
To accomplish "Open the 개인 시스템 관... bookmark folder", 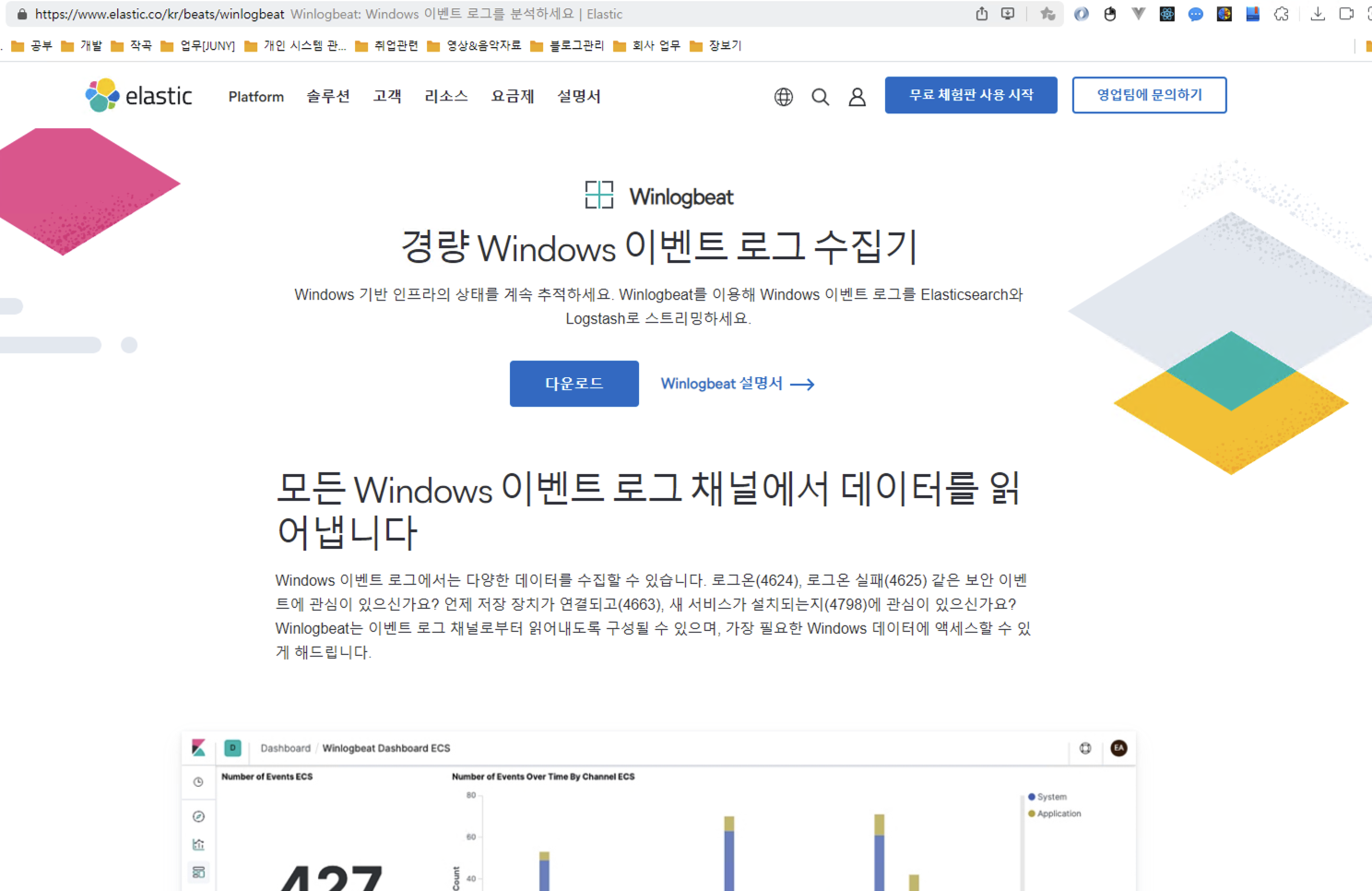I will point(295,45).
